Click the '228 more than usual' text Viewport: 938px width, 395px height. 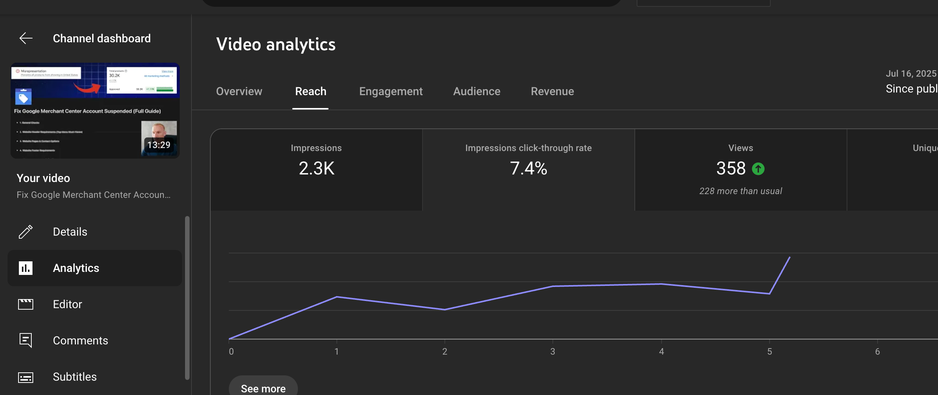[741, 192]
